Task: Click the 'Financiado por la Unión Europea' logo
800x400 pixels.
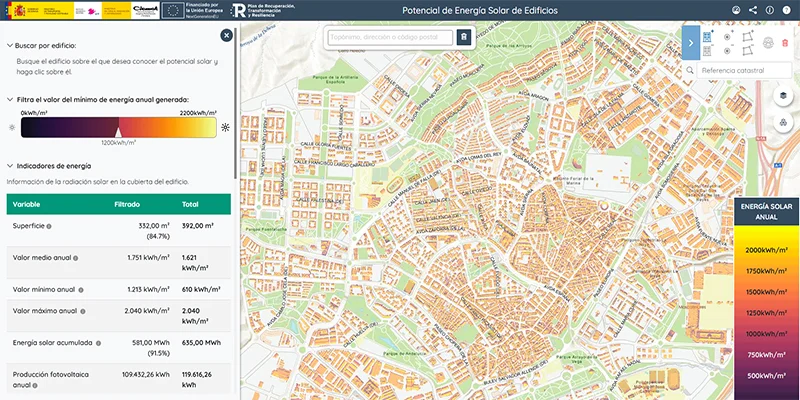Action: pos(194,10)
